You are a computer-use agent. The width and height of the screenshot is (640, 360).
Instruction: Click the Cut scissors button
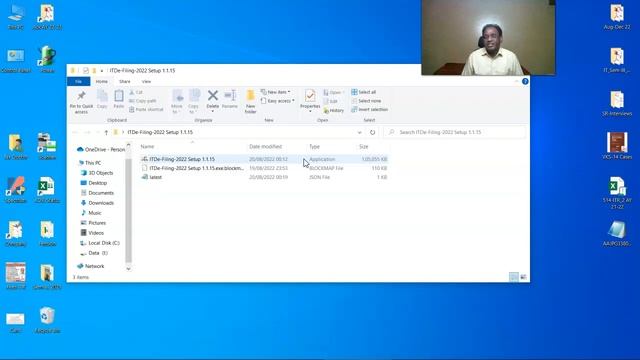tap(136, 92)
